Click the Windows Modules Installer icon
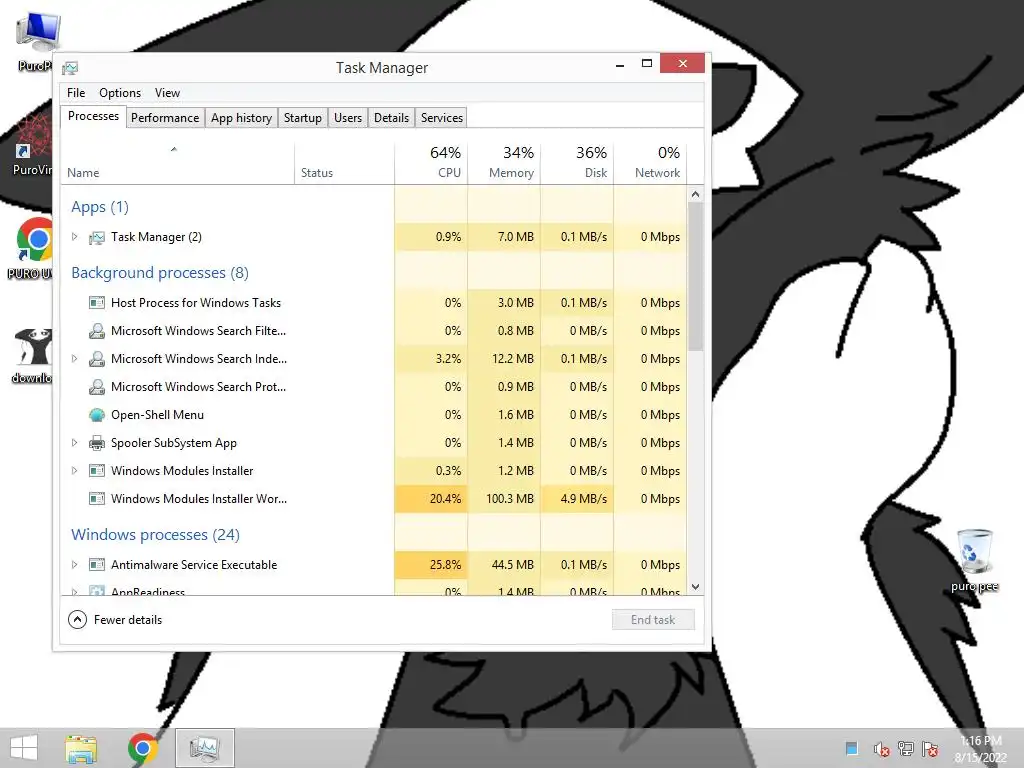1024x768 pixels. pos(97,471)
